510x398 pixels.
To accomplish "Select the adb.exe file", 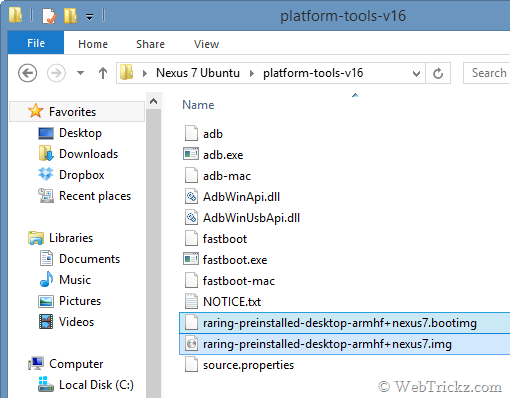I will [223, 155].
